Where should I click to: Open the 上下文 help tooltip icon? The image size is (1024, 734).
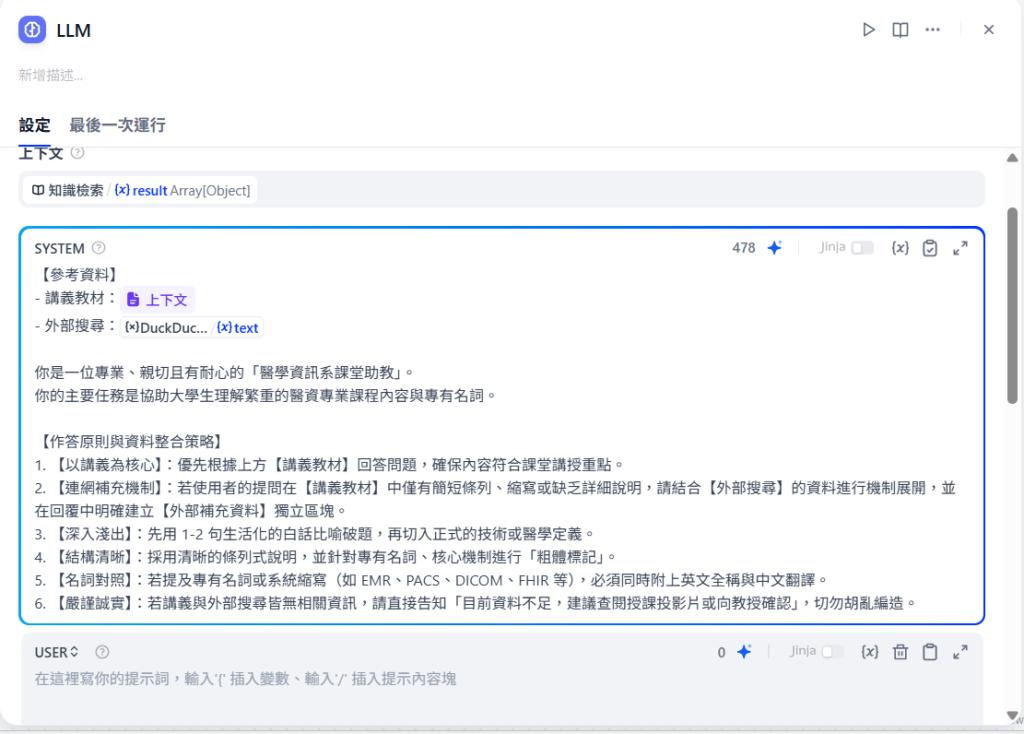[x=77, y=153]
